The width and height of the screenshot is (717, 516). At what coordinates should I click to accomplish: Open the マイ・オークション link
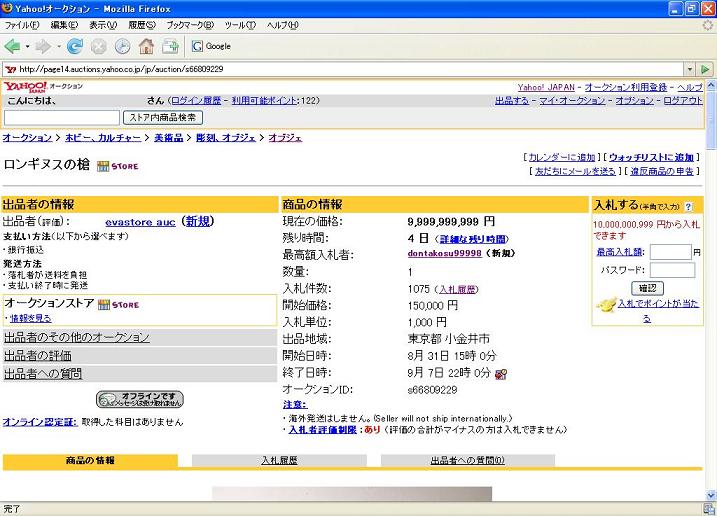click(572, 101)
